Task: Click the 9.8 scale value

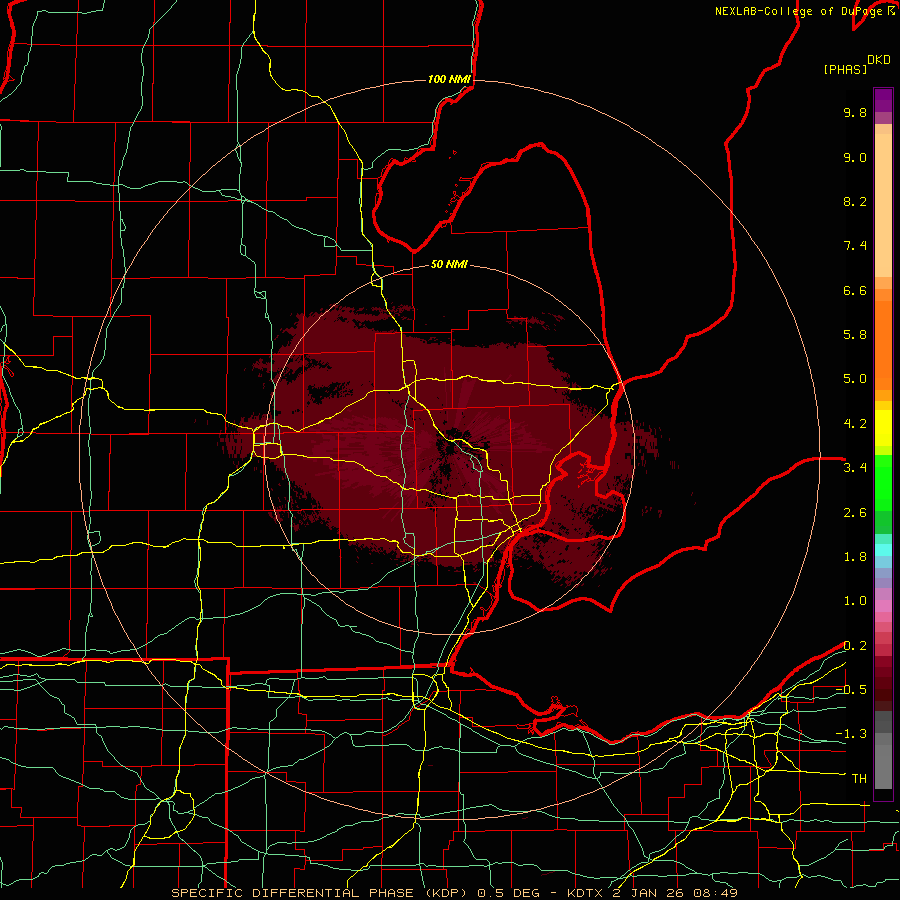Action: click(x=855, y=112)
